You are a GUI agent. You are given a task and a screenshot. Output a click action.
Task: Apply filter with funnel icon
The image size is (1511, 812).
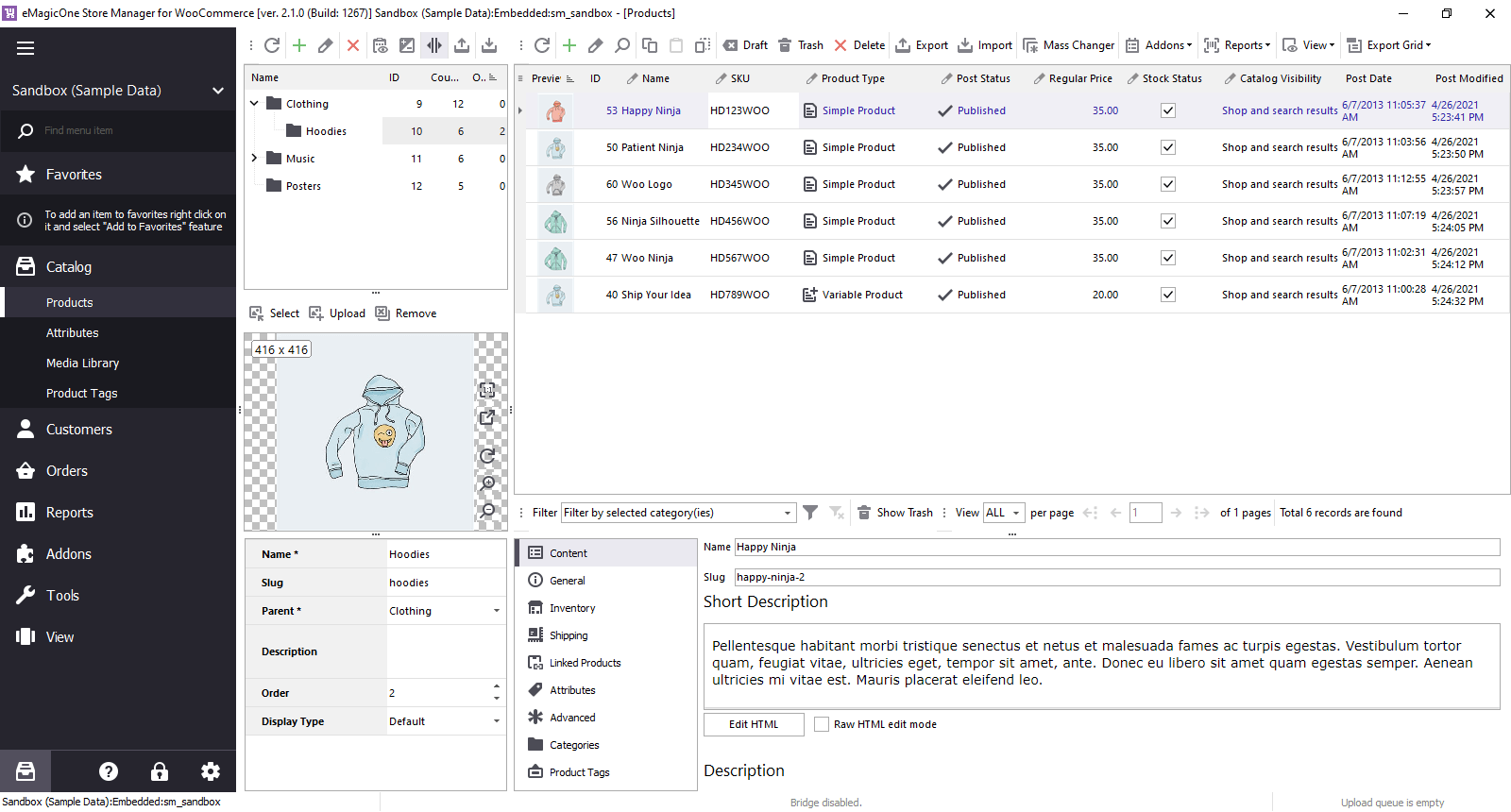click(810, 513)
